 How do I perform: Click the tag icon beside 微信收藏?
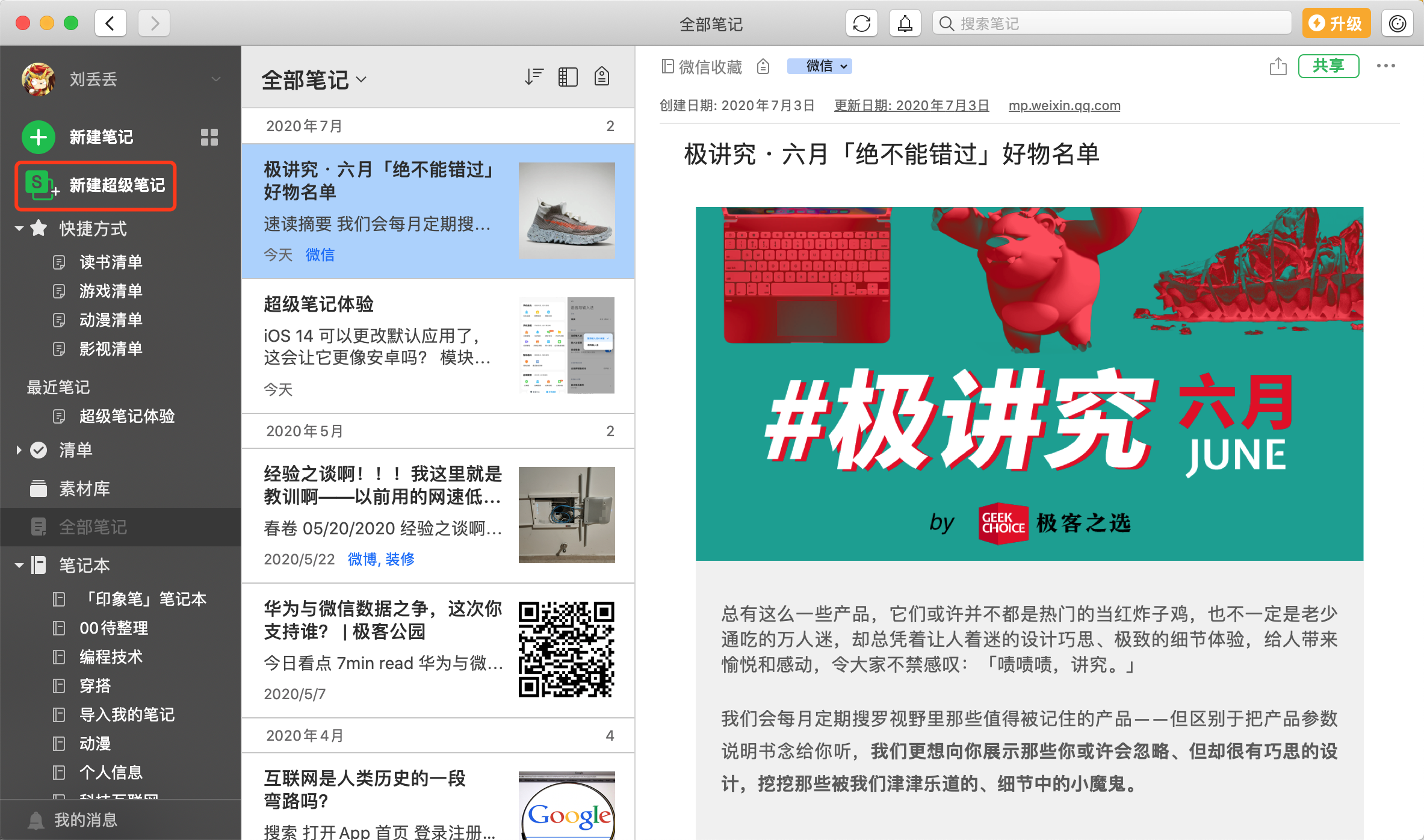[x=763, y=66]
